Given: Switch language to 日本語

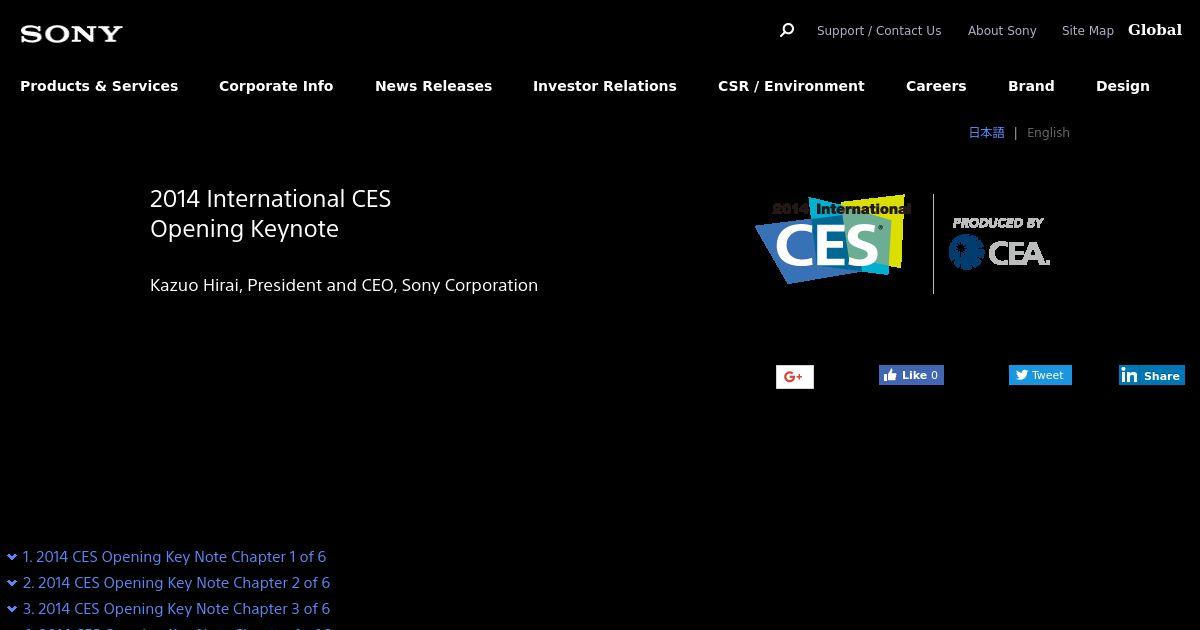Looking at the screenshot, I should 986,132.
